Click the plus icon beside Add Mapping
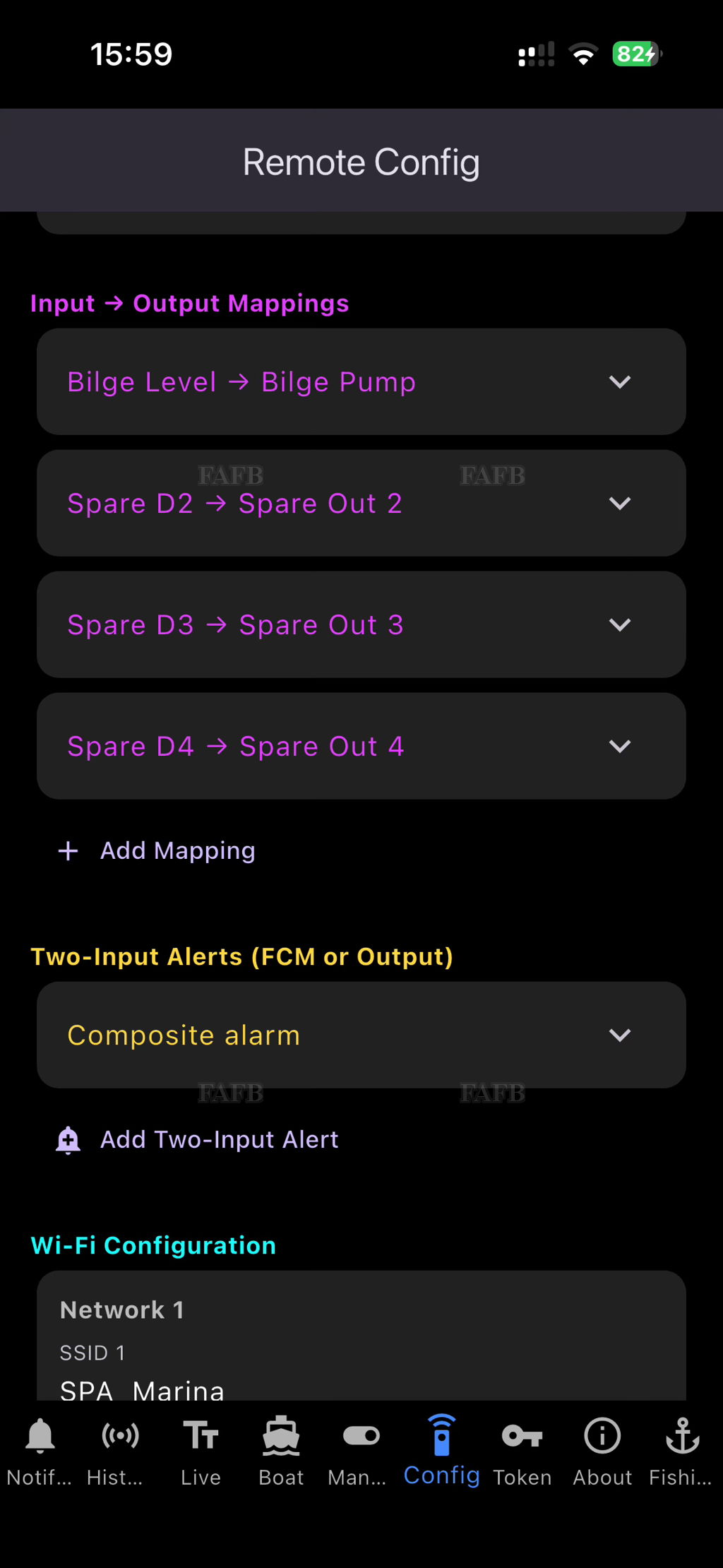 click(68, 851)
